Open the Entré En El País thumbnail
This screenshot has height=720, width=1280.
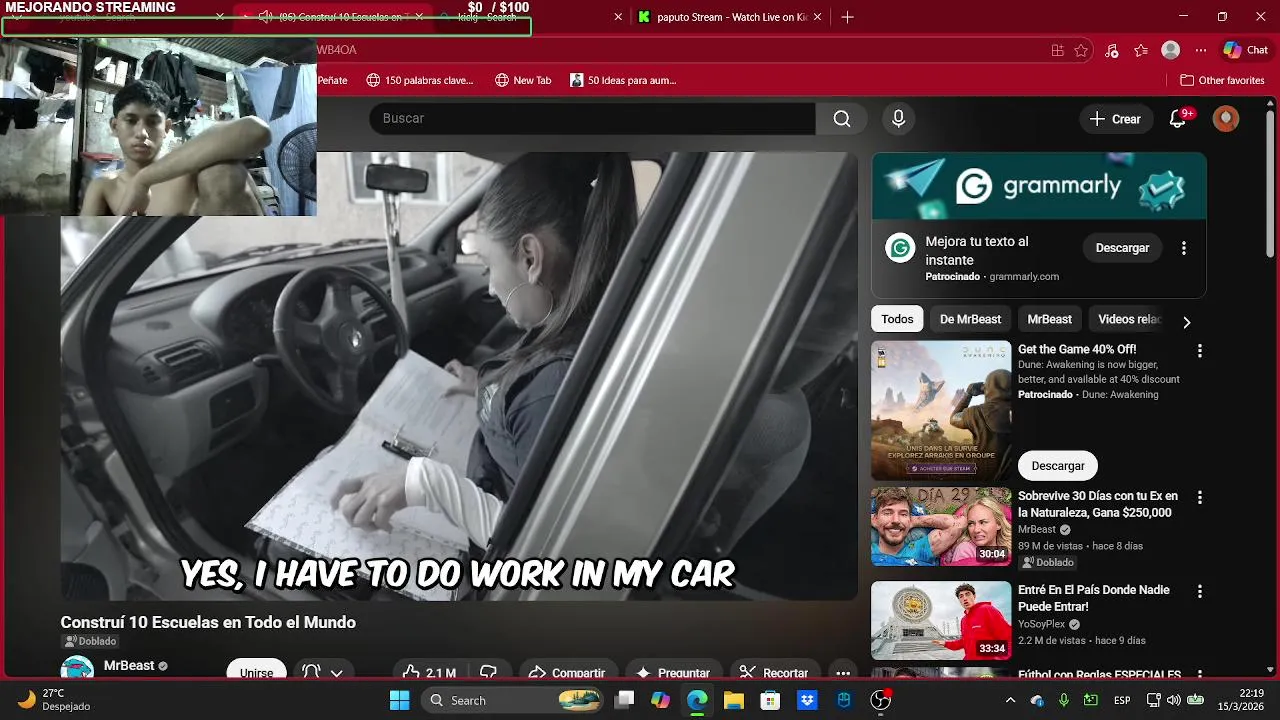click(941, 621)
